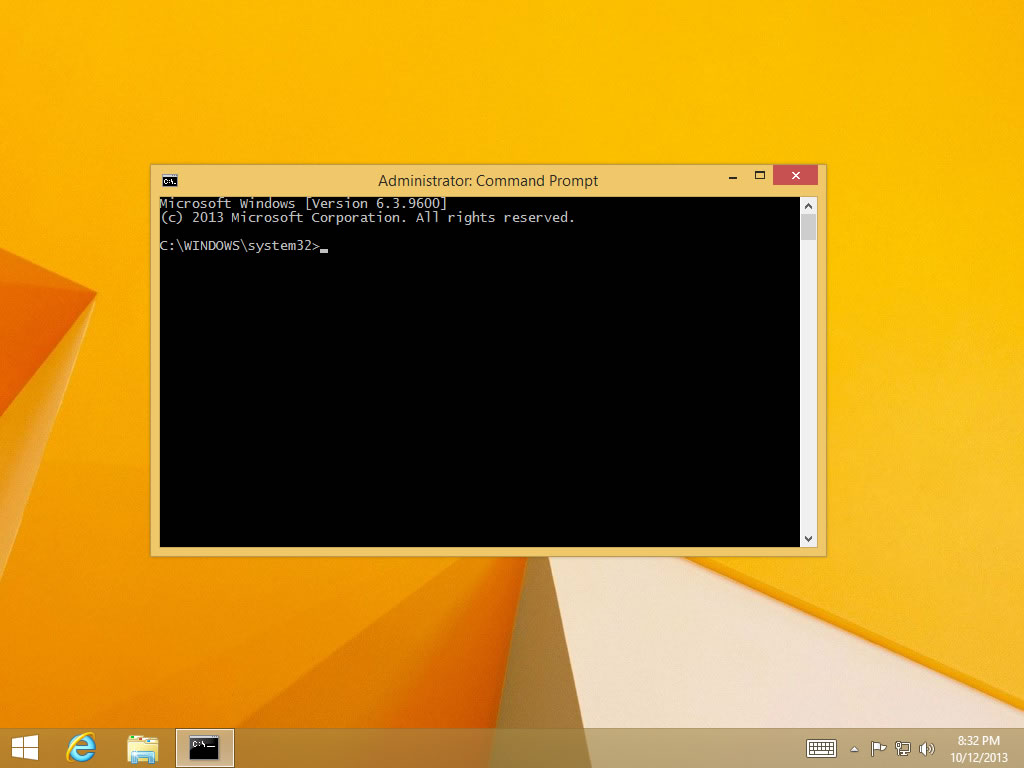Open the network status tray icon
The height and width of the screenshot is (768, 1024).
903,748
